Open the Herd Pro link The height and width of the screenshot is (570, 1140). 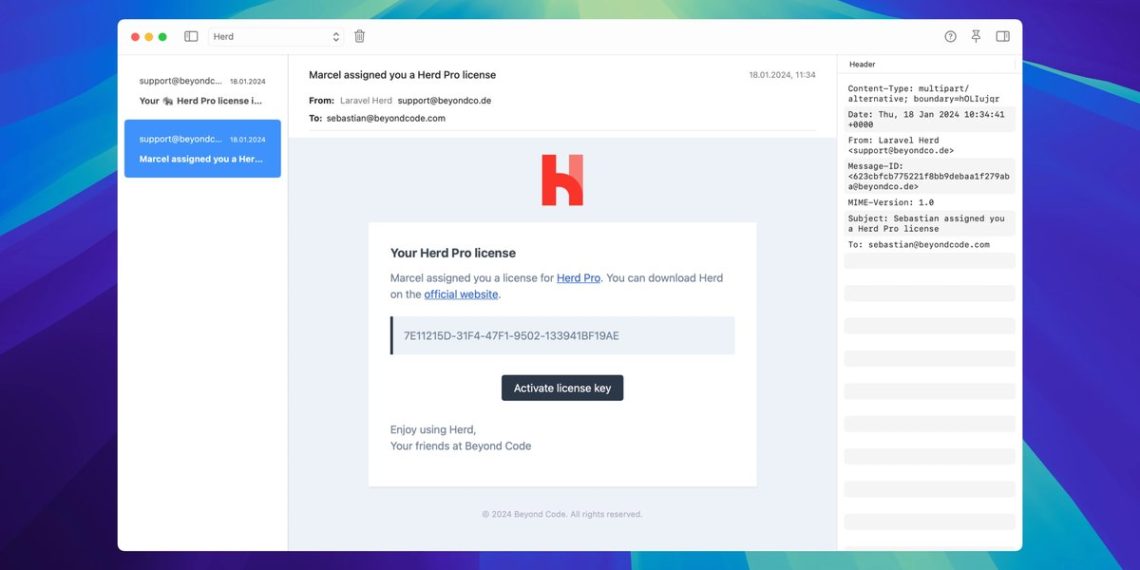pyautogui.click(x=578, y=278)
